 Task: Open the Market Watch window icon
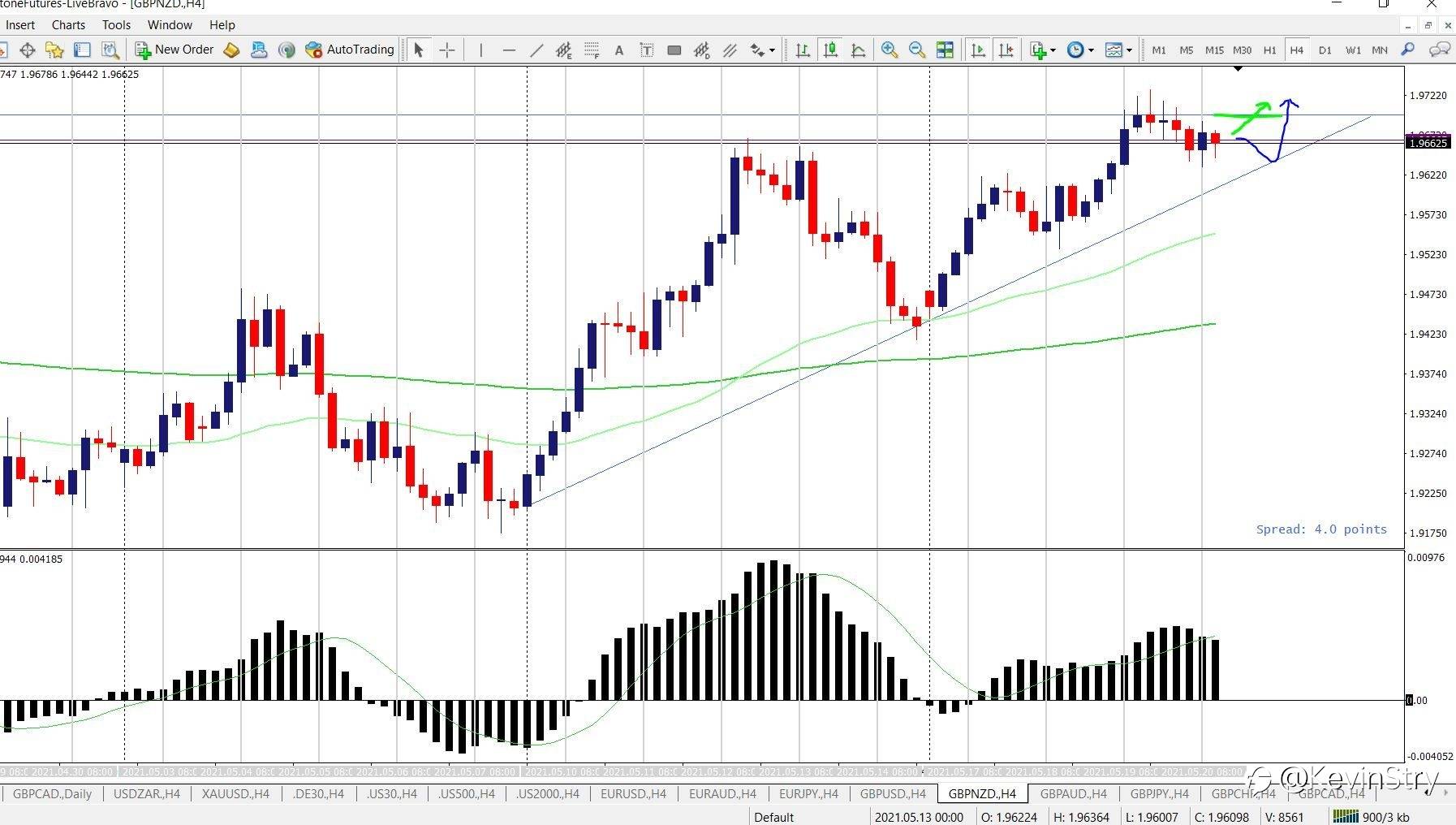click(x=2, y=50)
